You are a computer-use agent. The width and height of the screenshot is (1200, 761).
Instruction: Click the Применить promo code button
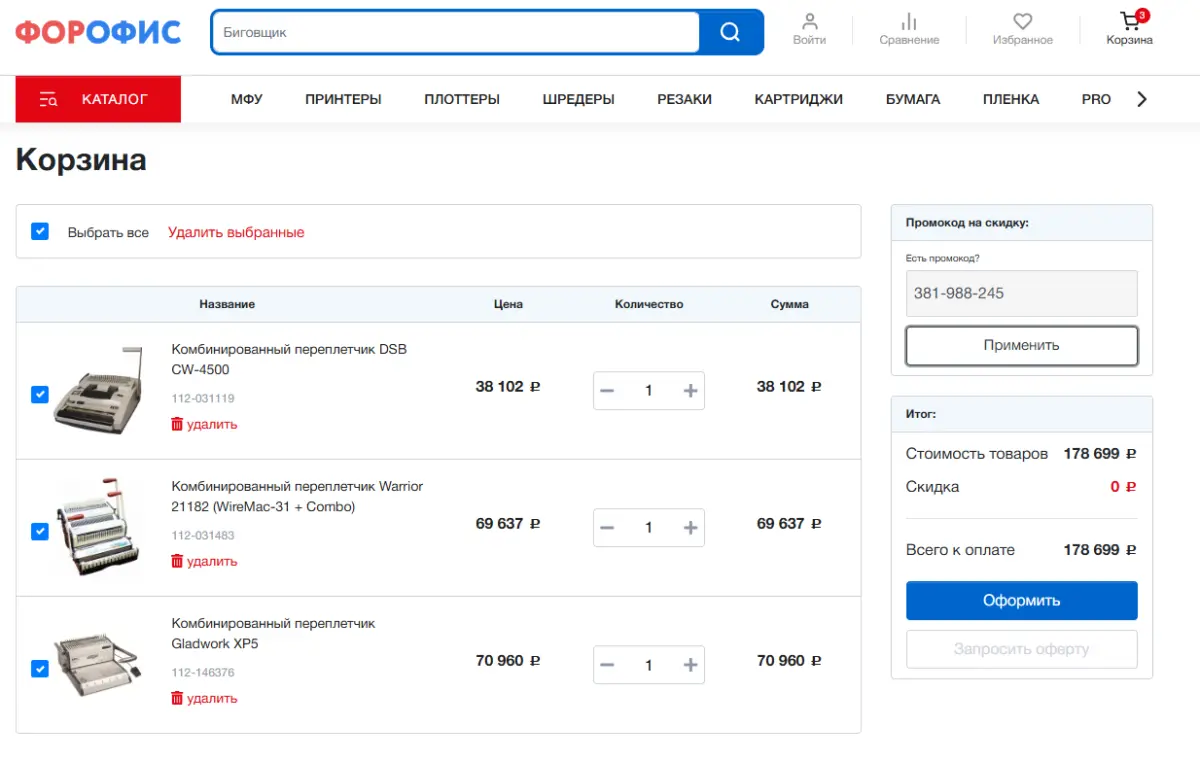[1021, 345]
